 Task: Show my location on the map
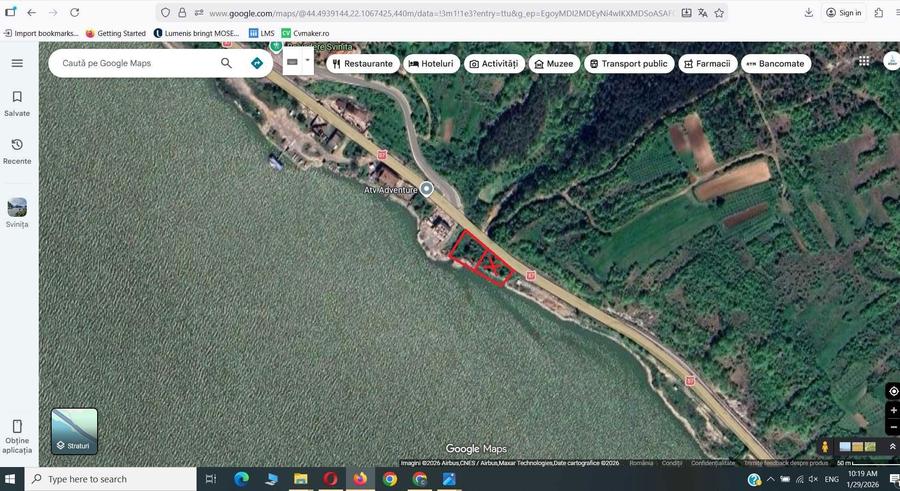[893, 391]
